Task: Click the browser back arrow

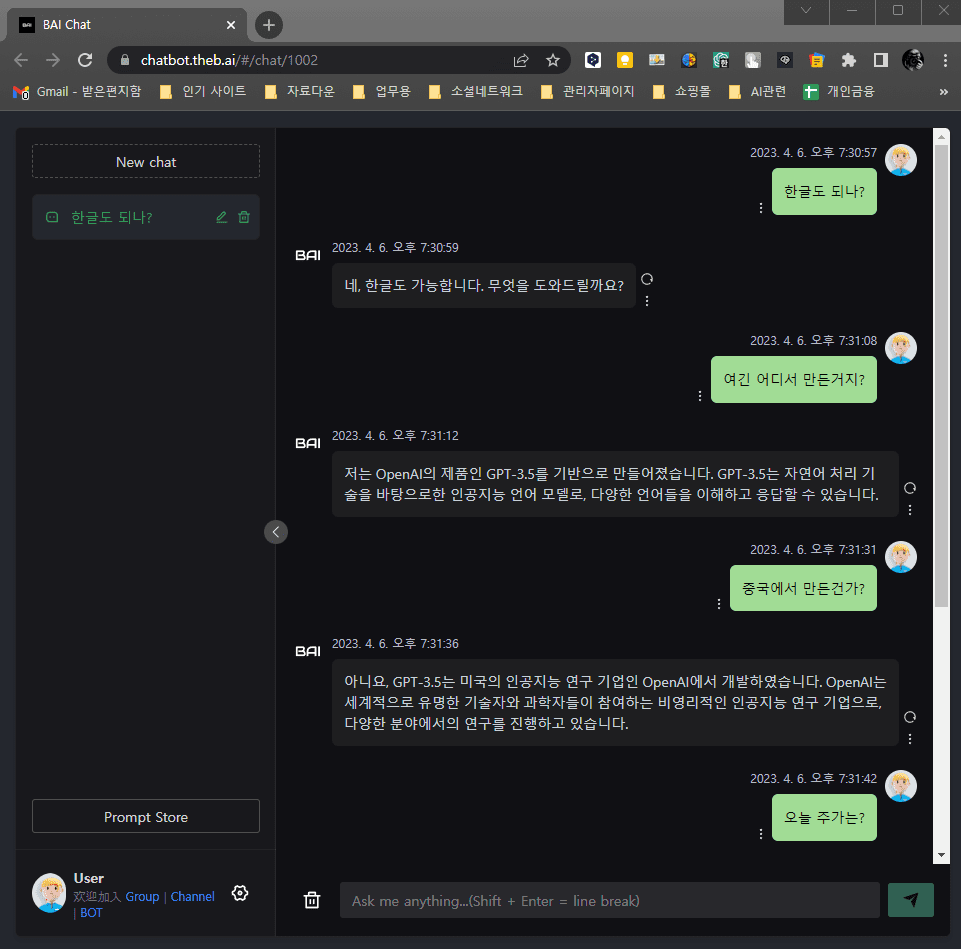Action: [21, 60]
